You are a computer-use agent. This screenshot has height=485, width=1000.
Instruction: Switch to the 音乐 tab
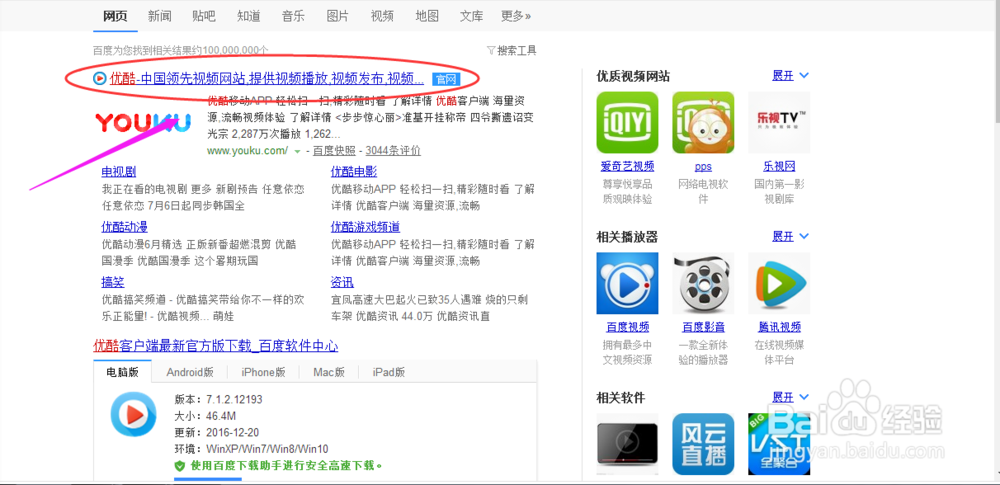click(293, 16)
